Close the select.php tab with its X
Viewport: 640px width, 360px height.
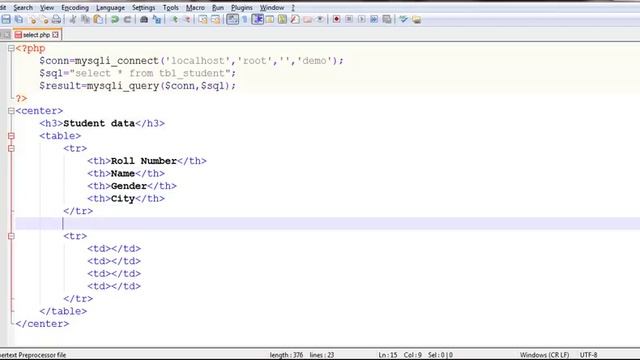point(56,35)
